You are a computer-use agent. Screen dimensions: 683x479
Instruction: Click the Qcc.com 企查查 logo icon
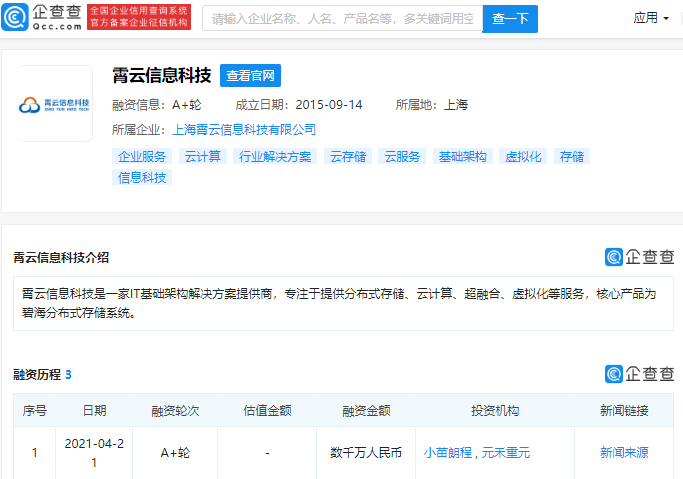[42, 17]
